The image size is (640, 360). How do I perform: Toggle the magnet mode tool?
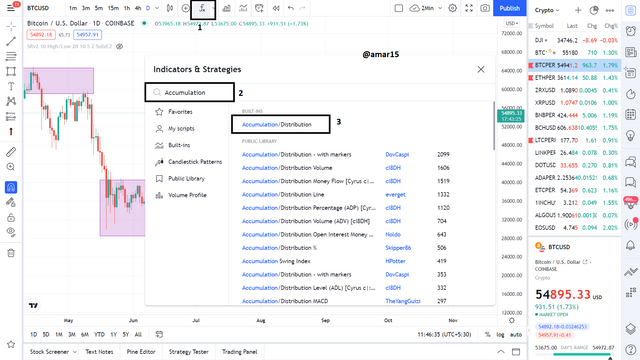[x=11, y=187]
